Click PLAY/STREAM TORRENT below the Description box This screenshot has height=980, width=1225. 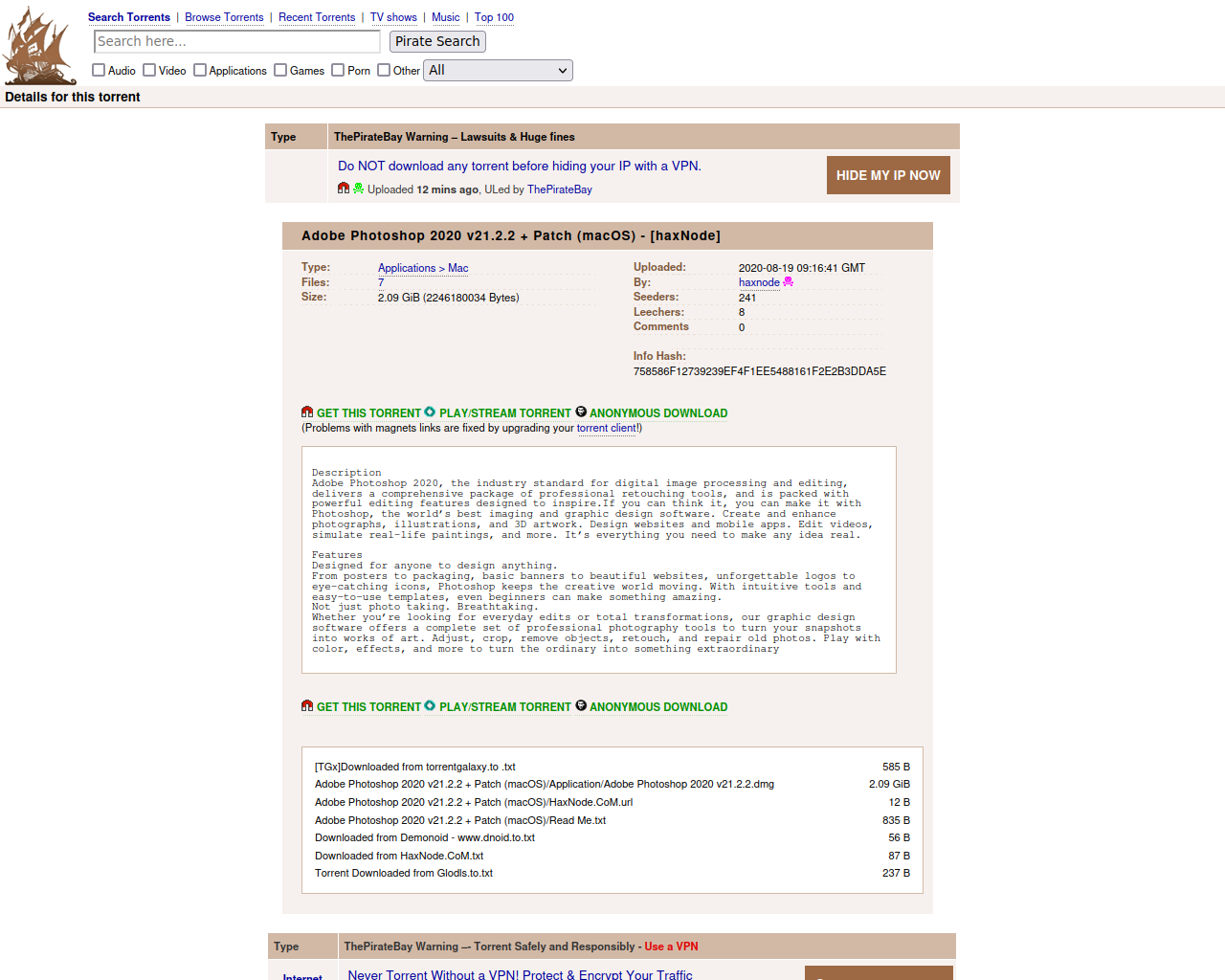505,707
